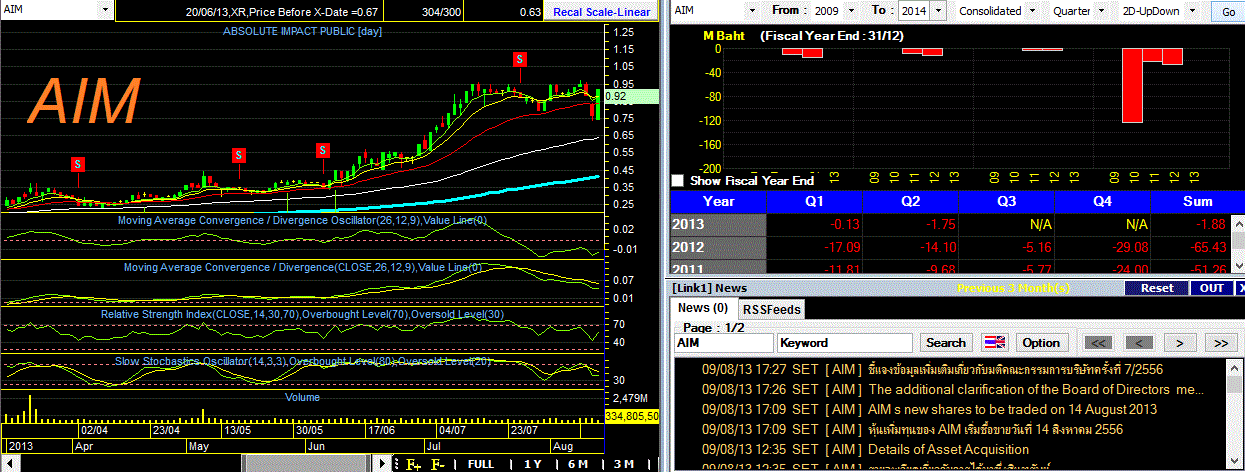The height and width of the screenshot is (472, 1245).
Task: Click the Keyword input field
Action: (x=845, y=342)
